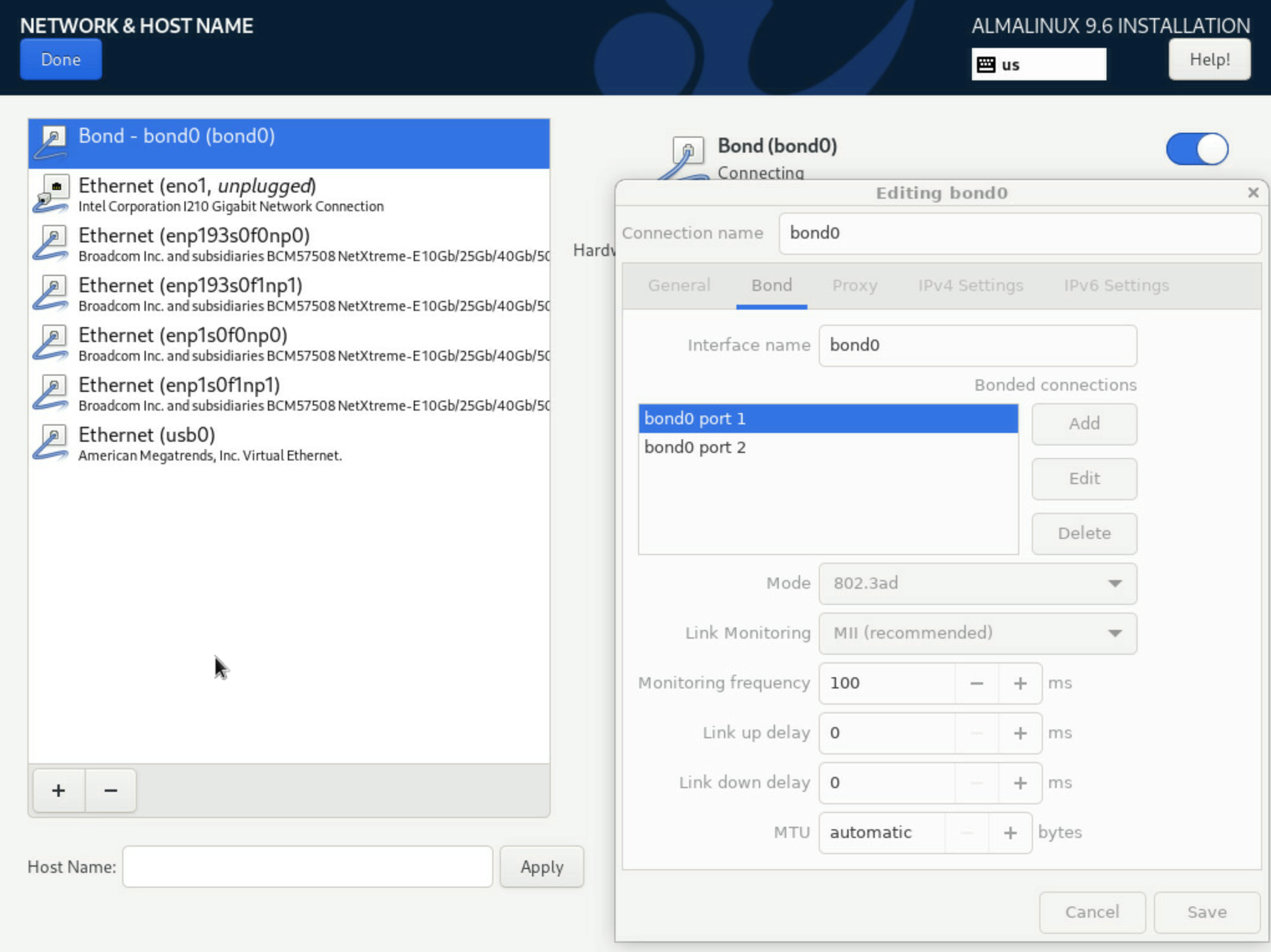Viewport: 1271px width, 952px height.
Task: Click the Connection name field
Action: (1021, 233)
